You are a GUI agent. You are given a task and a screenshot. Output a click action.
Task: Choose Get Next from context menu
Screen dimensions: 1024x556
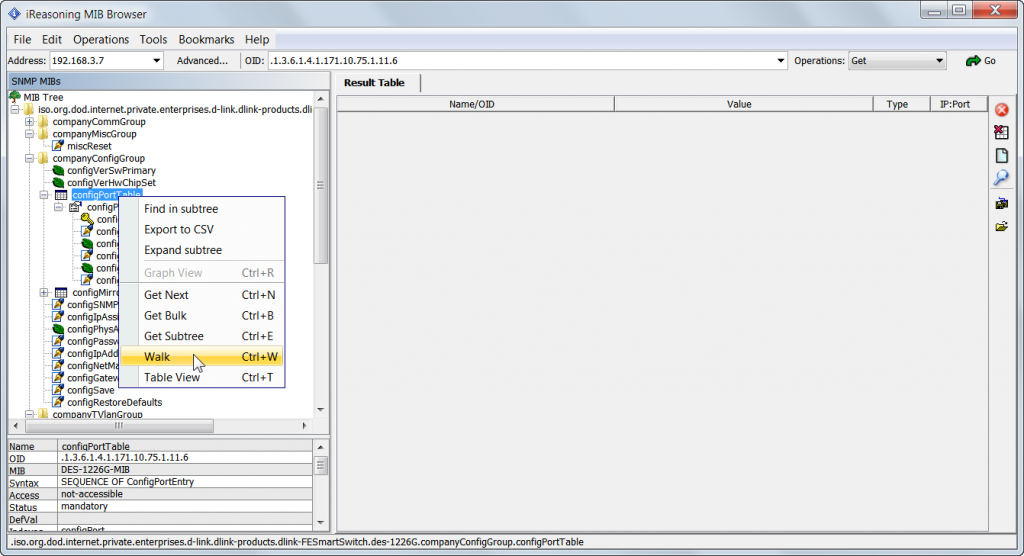(202, 295)
